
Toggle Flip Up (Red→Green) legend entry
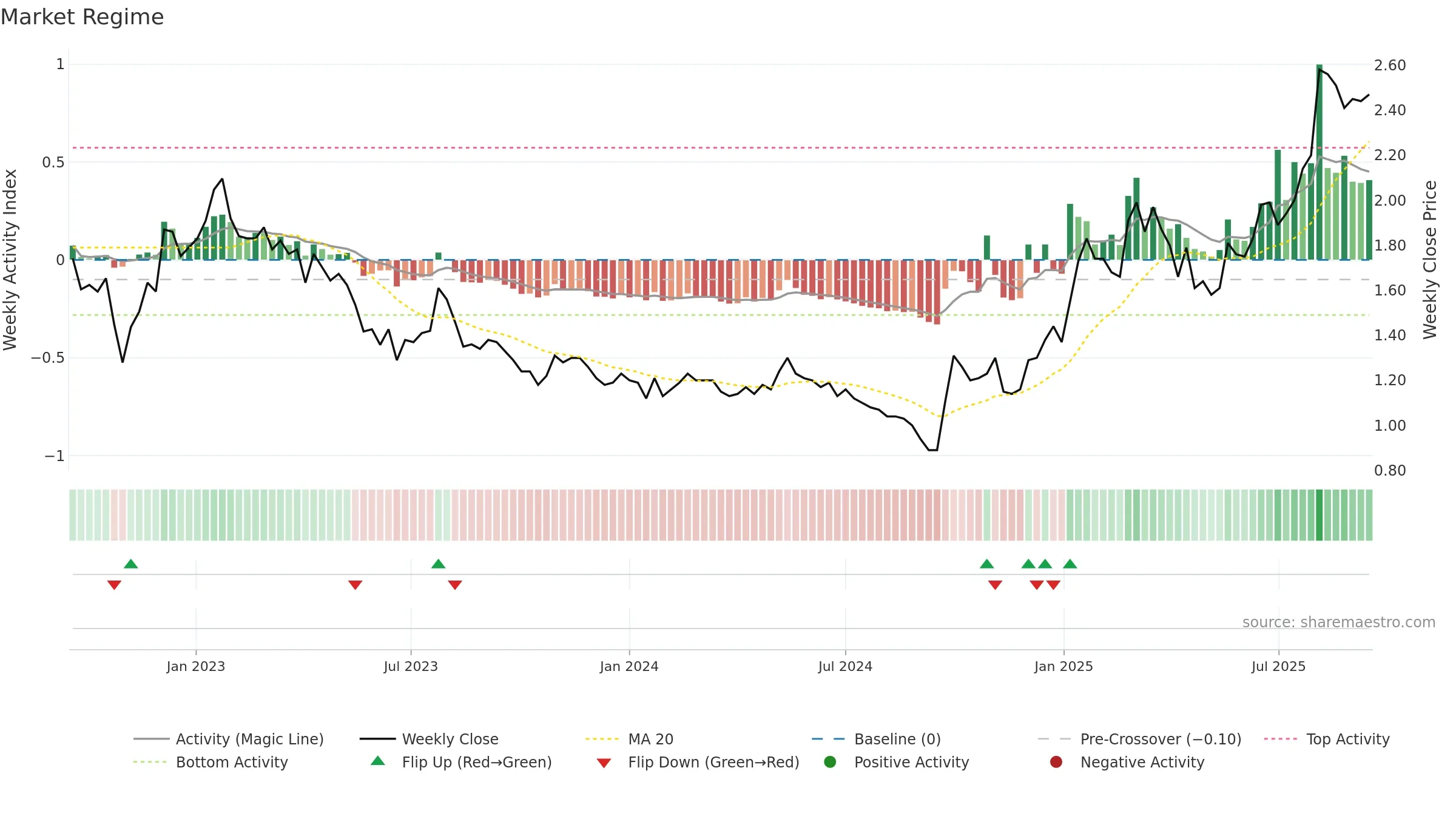(461, 762)
